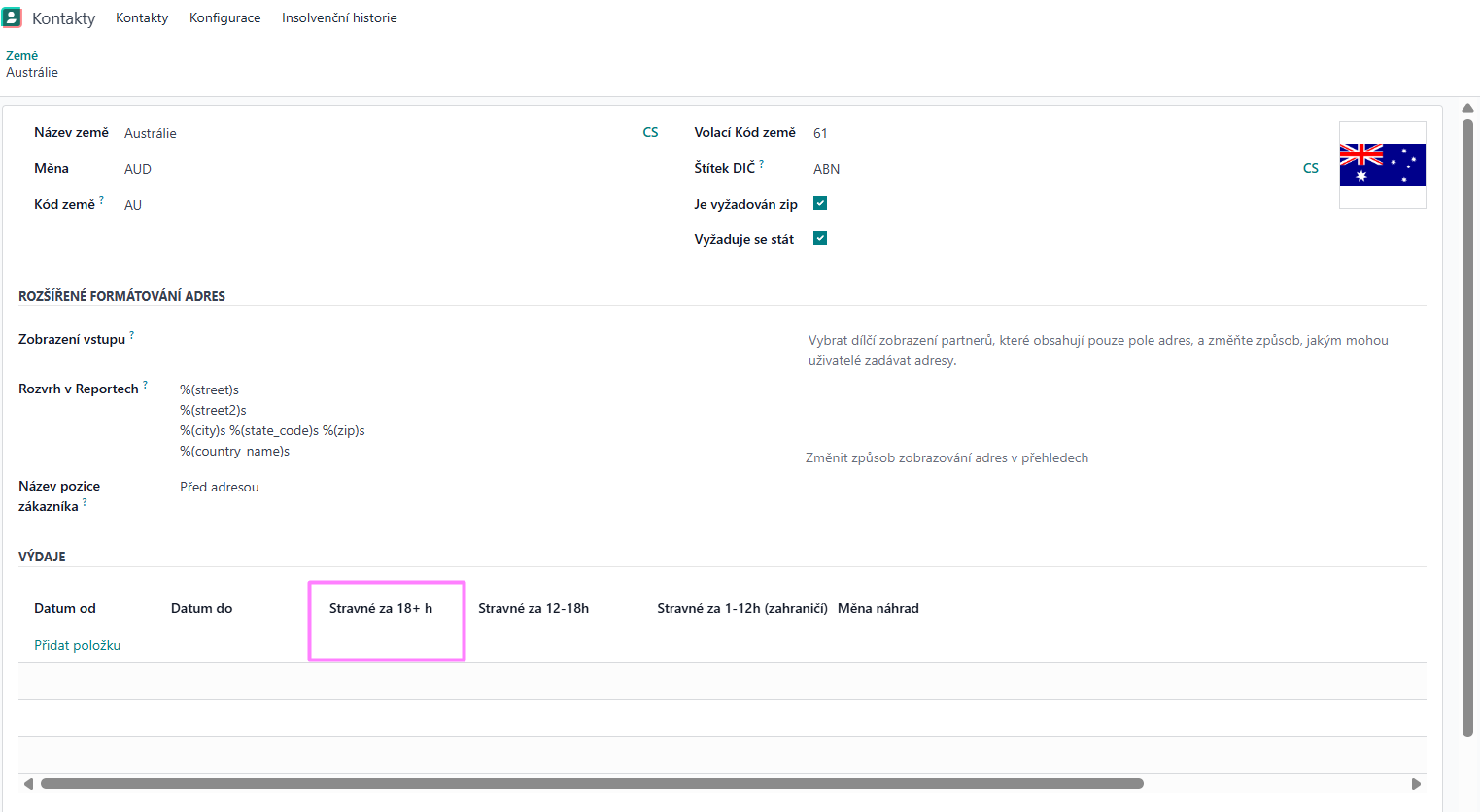
Task: Click the Australian flag image
Action: coord(1383,165)
